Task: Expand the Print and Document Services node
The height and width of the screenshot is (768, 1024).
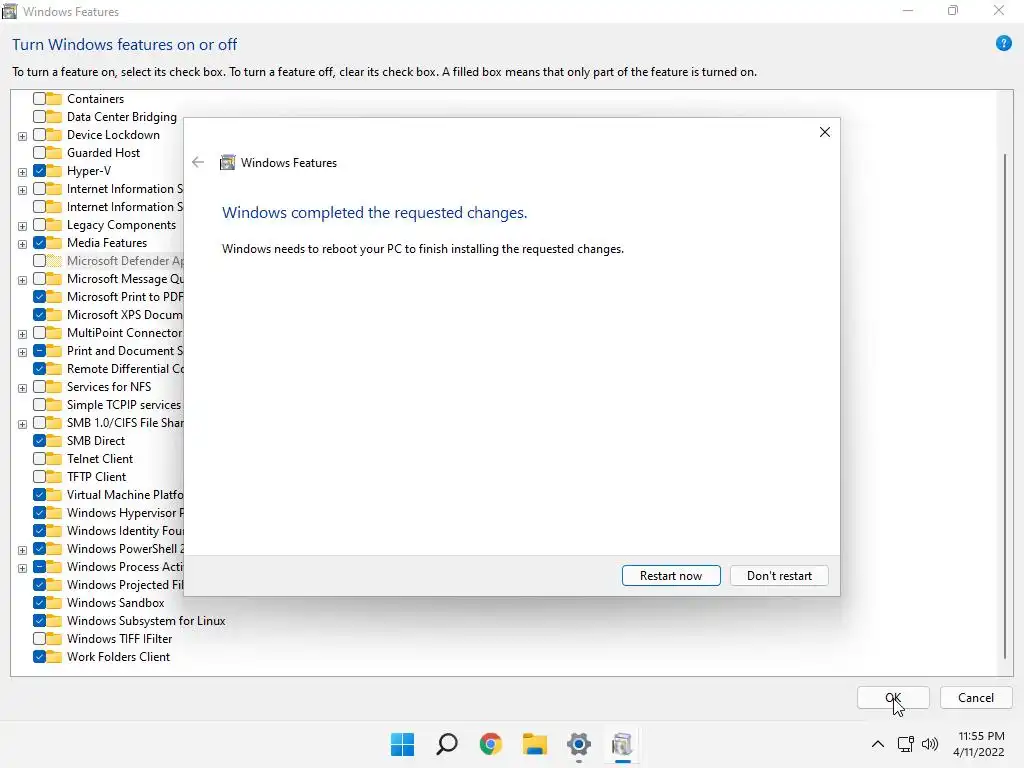Action: click(22, 352)
